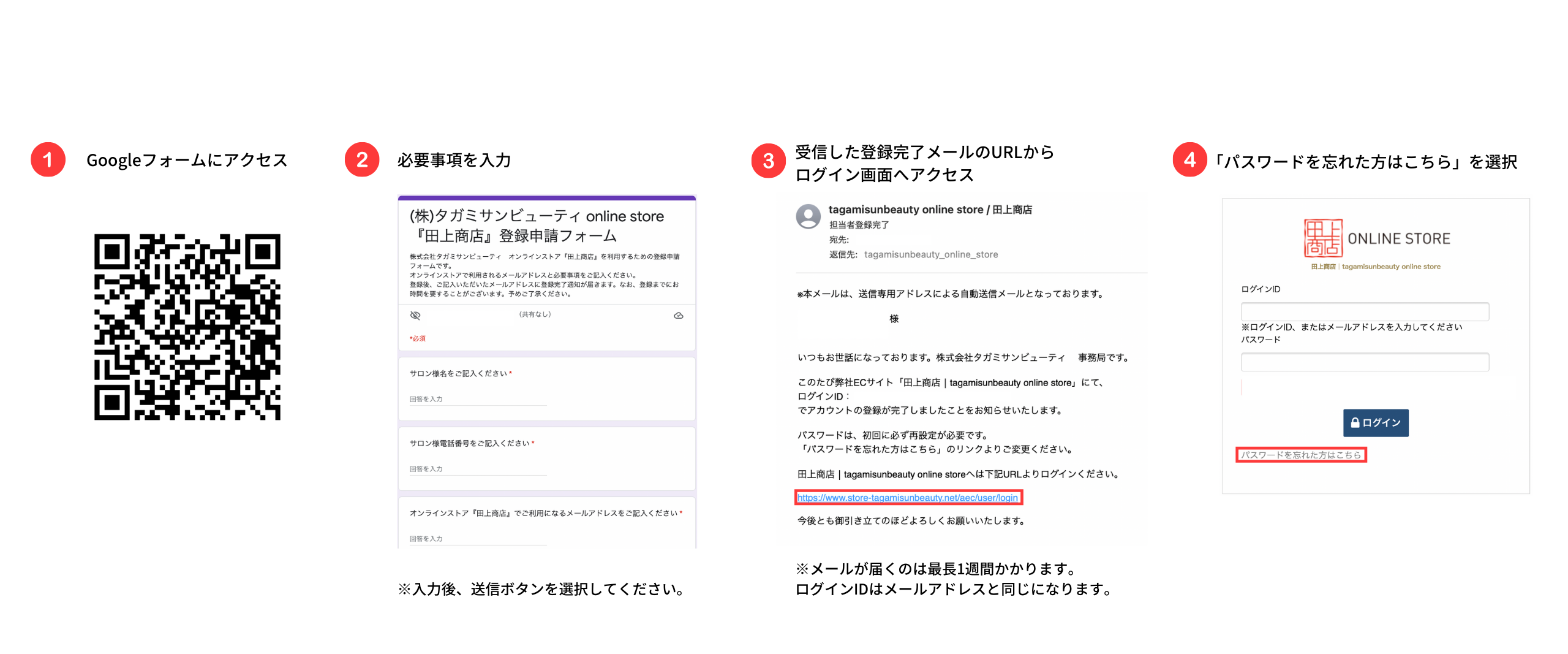The height and width of the screenshot is (654, 1568).
Task: Open the パスワードを忘れた方はこちら link
Action: tap(1301, 455)
